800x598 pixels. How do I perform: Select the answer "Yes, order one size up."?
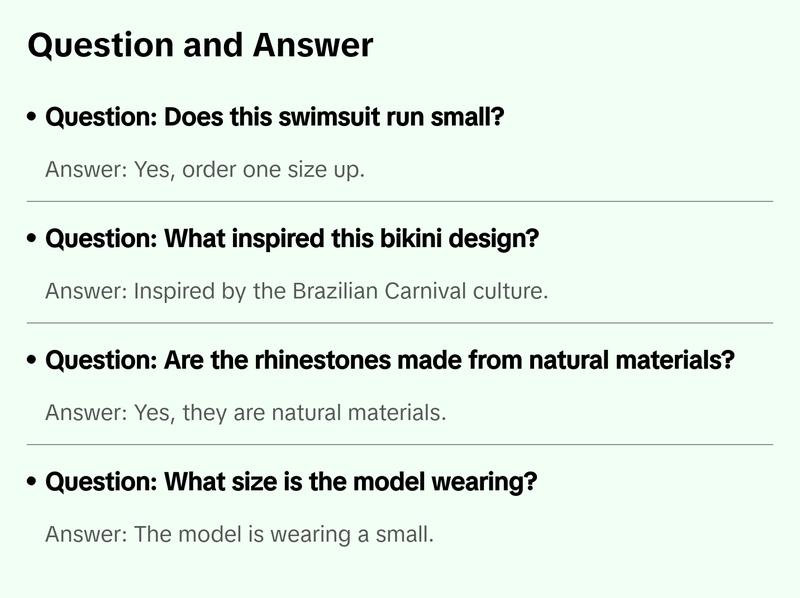point(205,169)
